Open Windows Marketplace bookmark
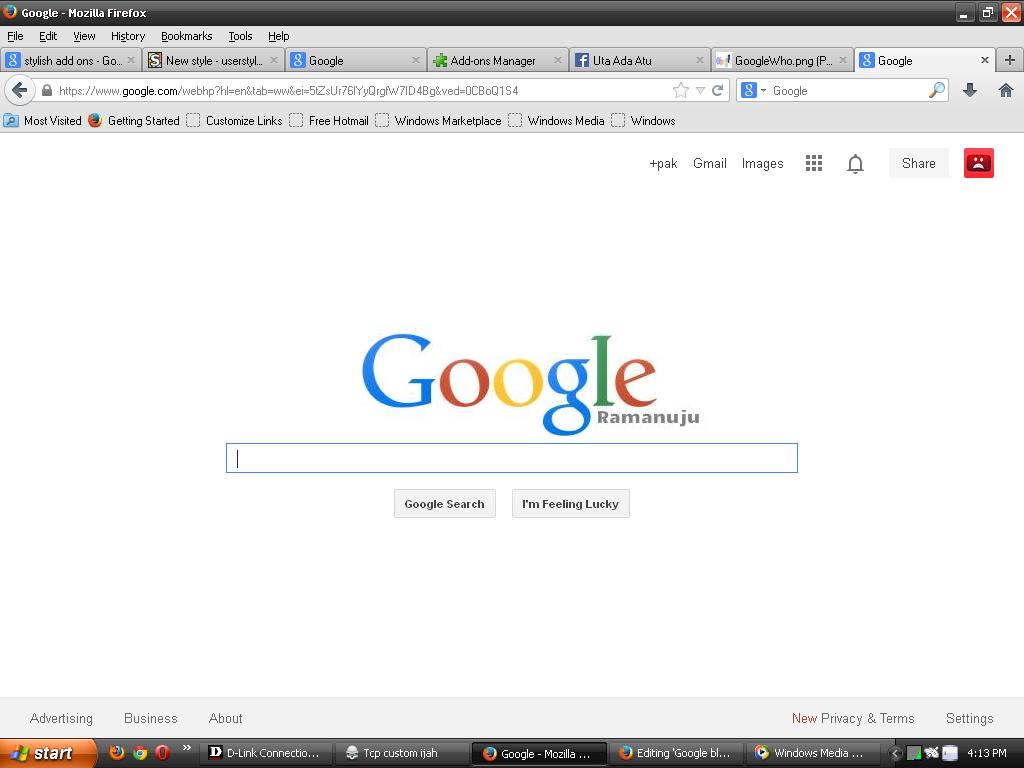 point(439,121)
